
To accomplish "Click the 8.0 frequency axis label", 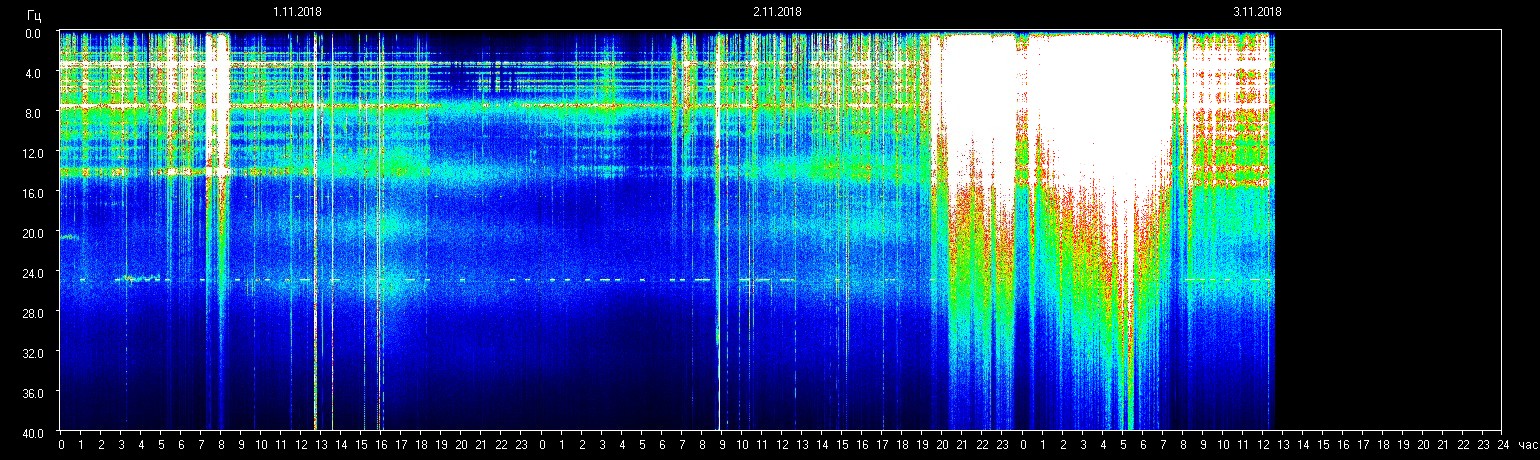I will pyautogui.click(x=34, y=113).
